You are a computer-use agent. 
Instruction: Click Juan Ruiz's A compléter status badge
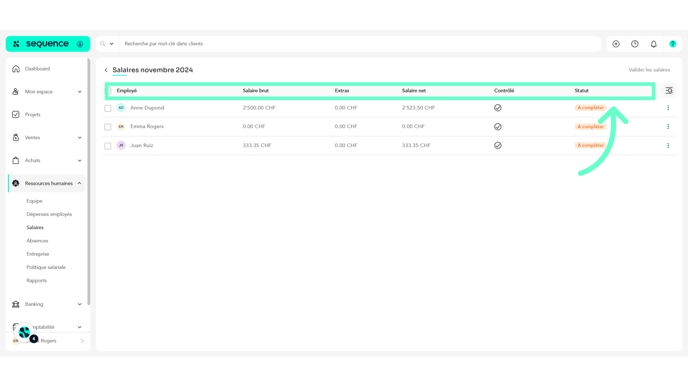click(591, 145)
